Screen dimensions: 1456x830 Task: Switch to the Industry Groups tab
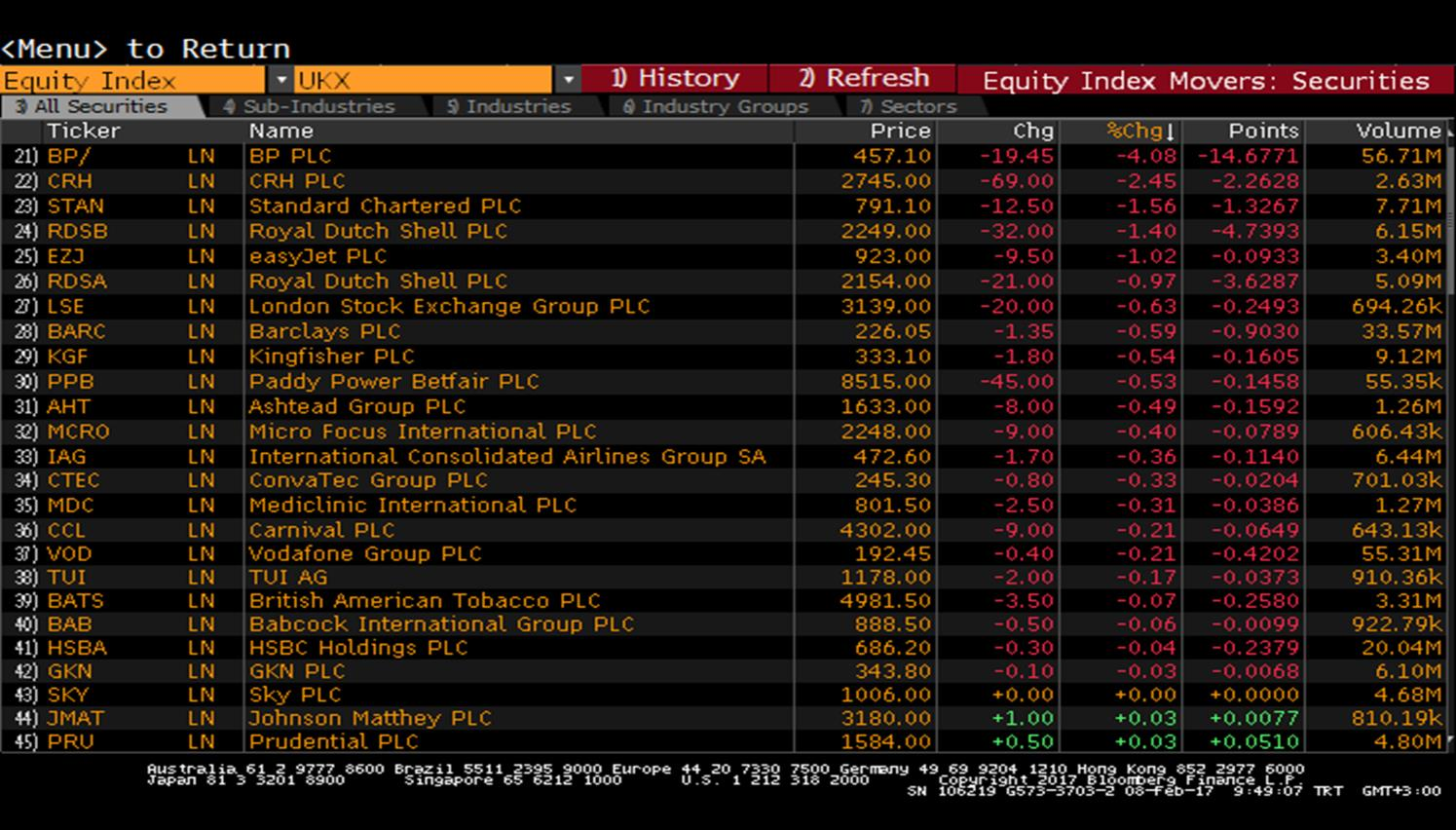click(716, 106)
